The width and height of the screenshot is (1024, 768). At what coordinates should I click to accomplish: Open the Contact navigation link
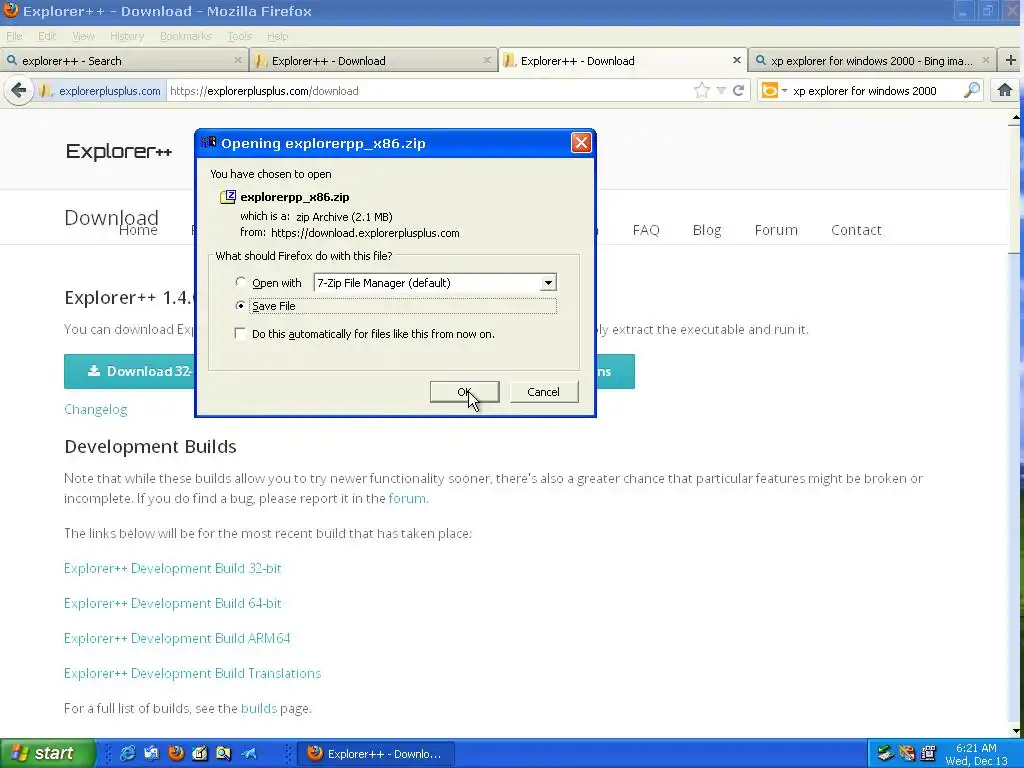pyautogui.click(x=856, y=230)
